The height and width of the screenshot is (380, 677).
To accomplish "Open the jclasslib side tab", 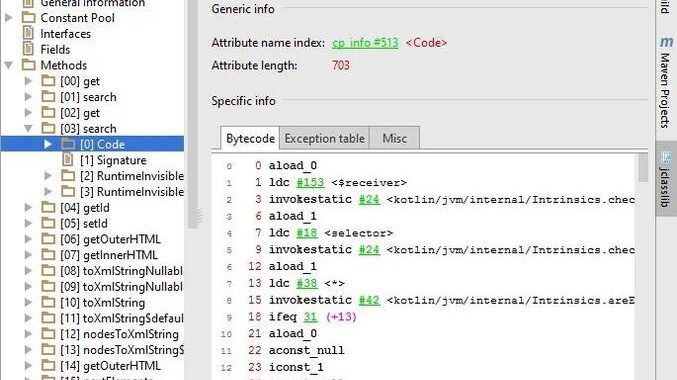I will click(666, 179).
